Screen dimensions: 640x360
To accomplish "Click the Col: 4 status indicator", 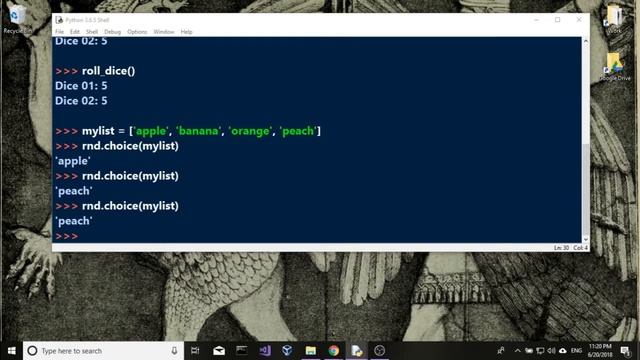I will pyautogui.click(x=580, y=248).
